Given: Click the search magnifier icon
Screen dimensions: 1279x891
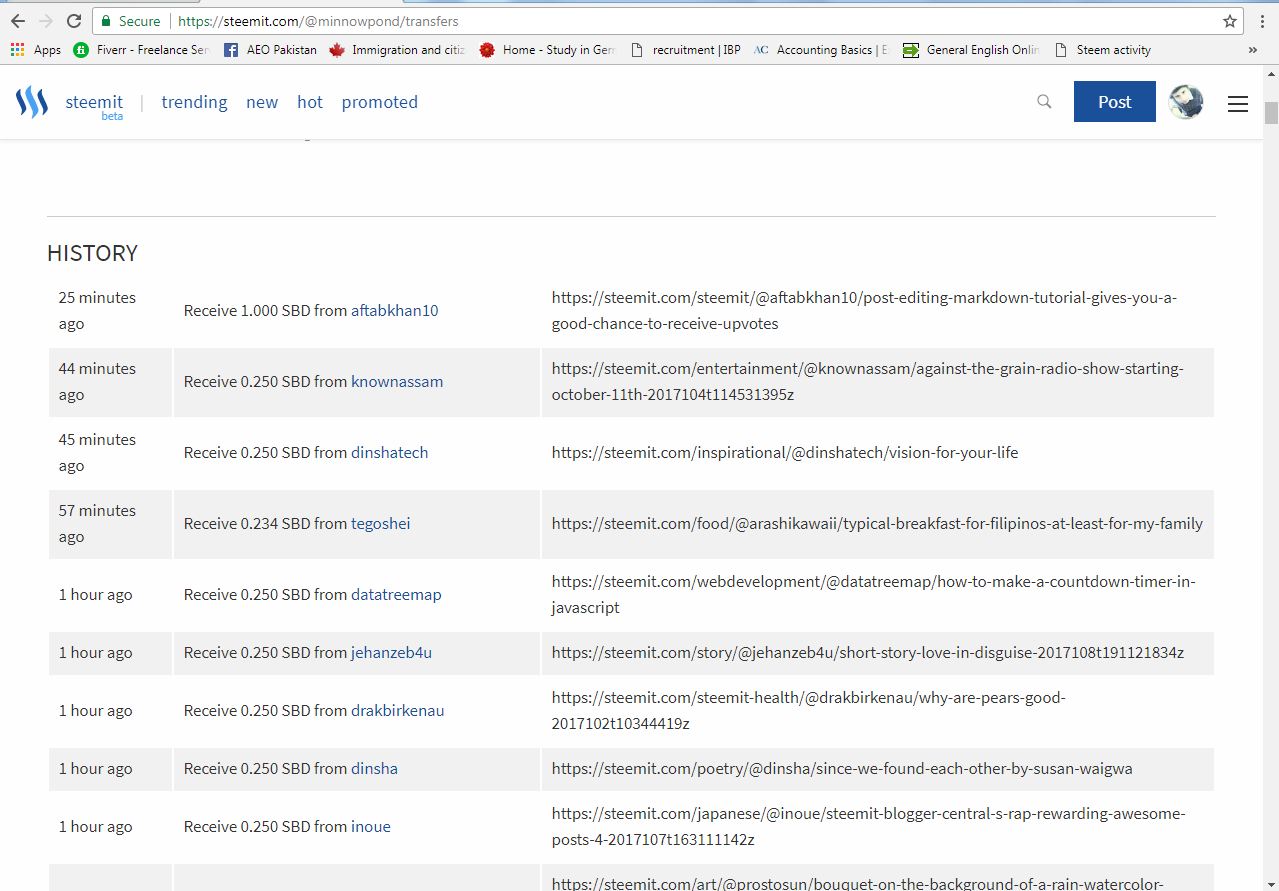Looking at the screenshot, I should 1044,102.
